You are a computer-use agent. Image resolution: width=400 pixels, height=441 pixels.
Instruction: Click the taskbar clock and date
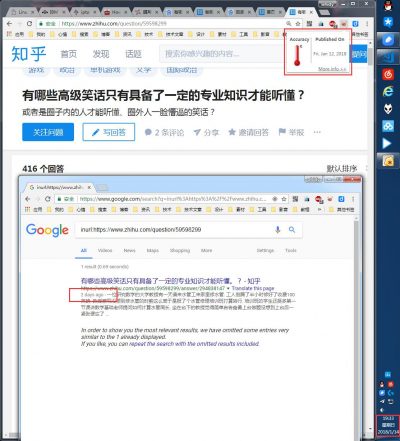click(388, 426)
